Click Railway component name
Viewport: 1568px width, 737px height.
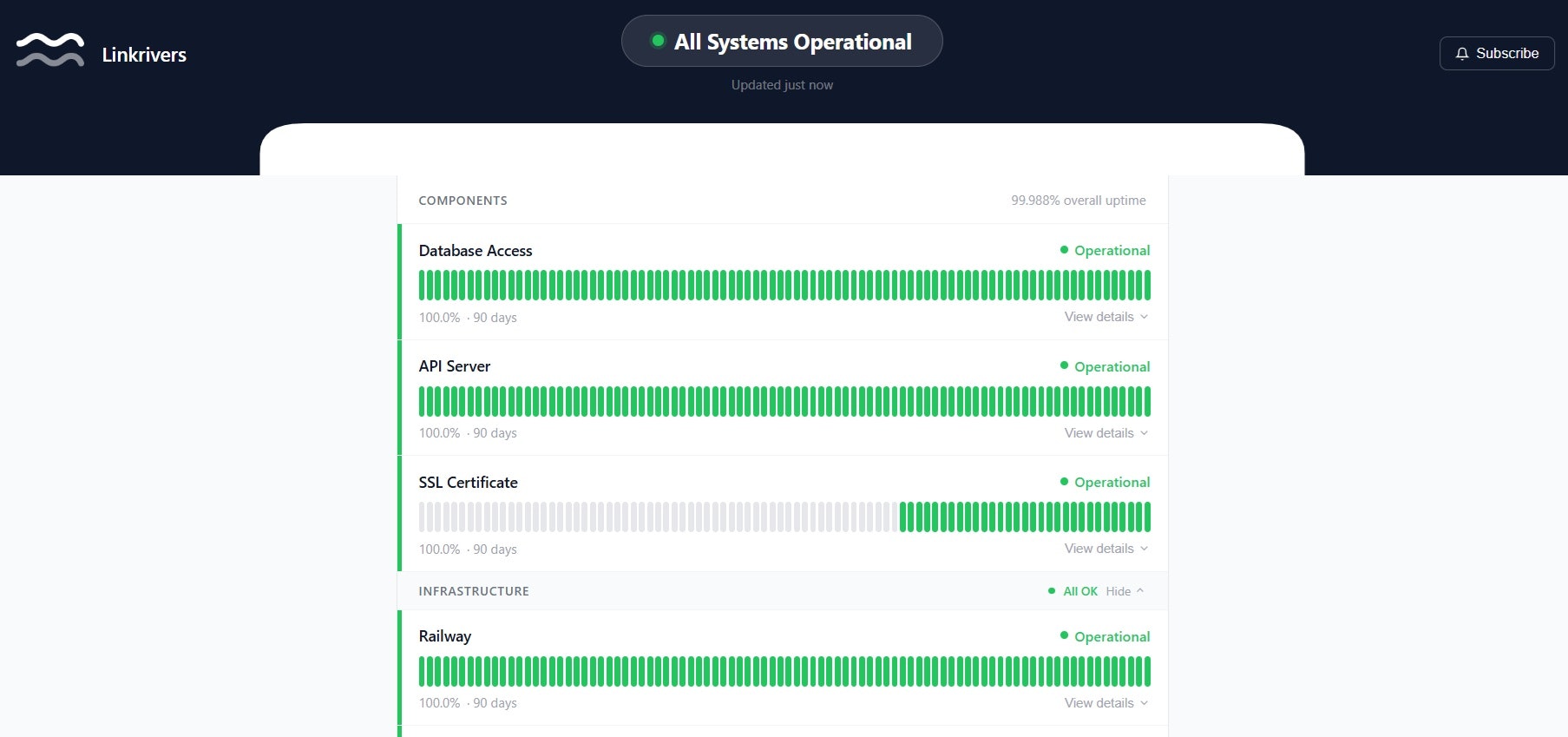pyautogui.click(x=445, y=636)
